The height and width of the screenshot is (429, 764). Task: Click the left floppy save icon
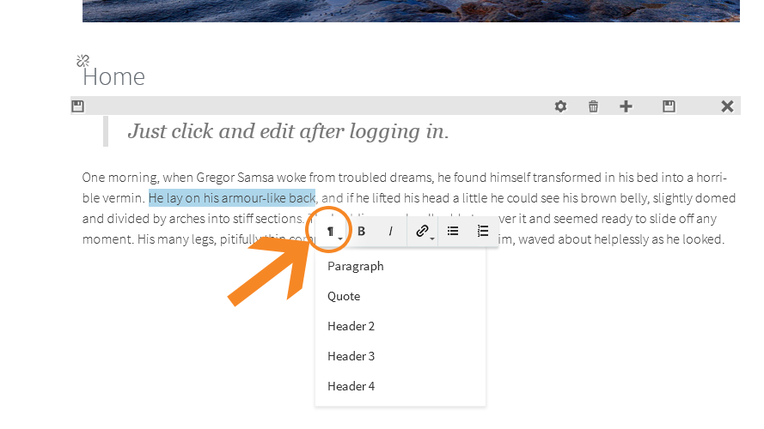(x=78, y=106)
